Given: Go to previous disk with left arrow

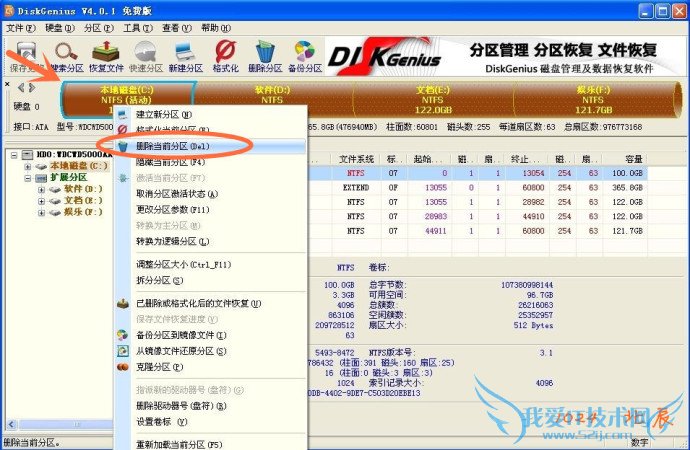Looking at the screenshot, I should coord(21,88).
